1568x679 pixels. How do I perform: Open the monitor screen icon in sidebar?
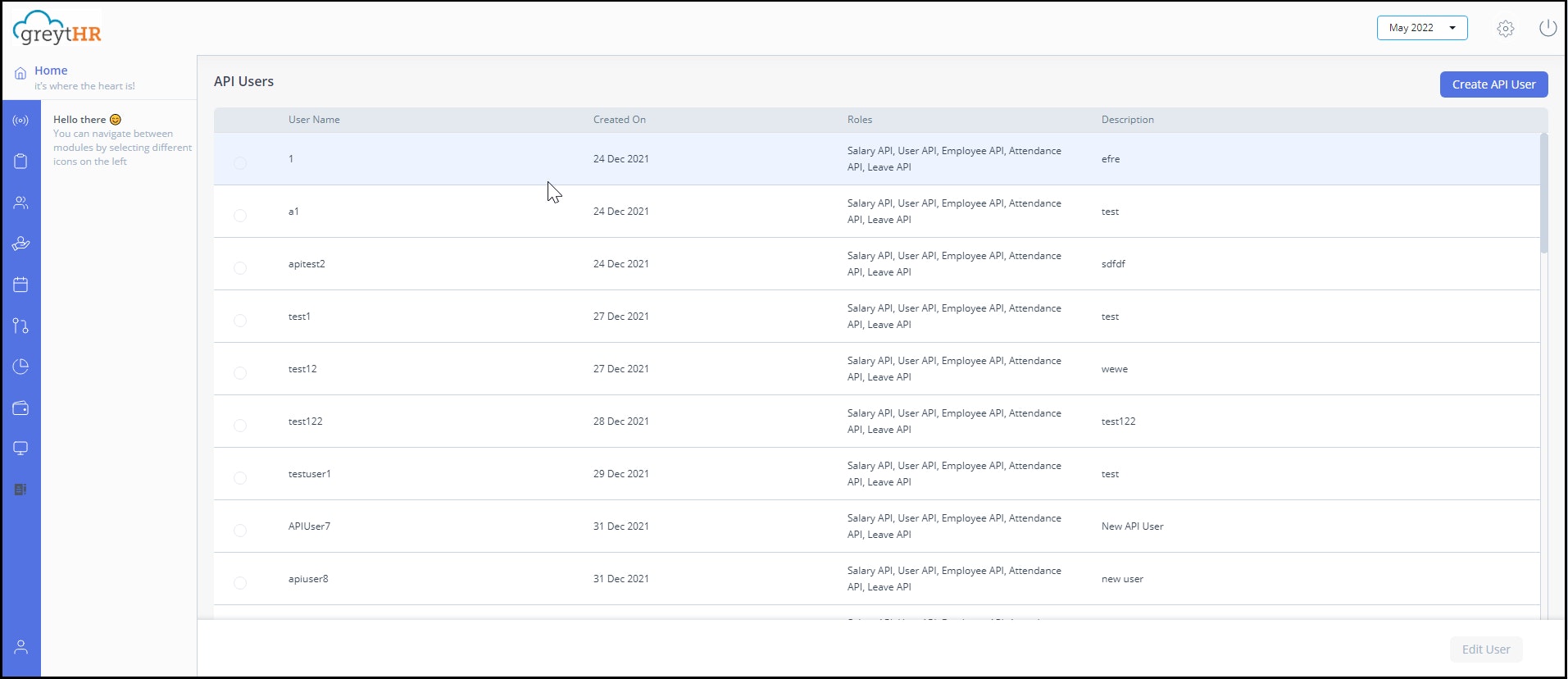20,449
